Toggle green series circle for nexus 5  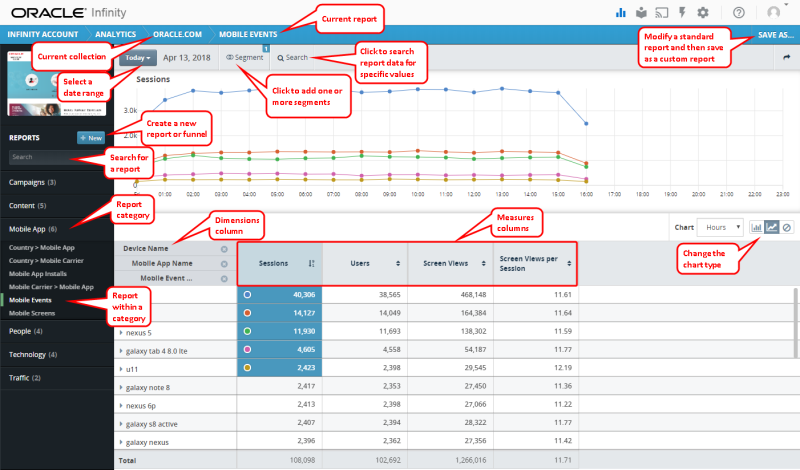coord(247,331)
